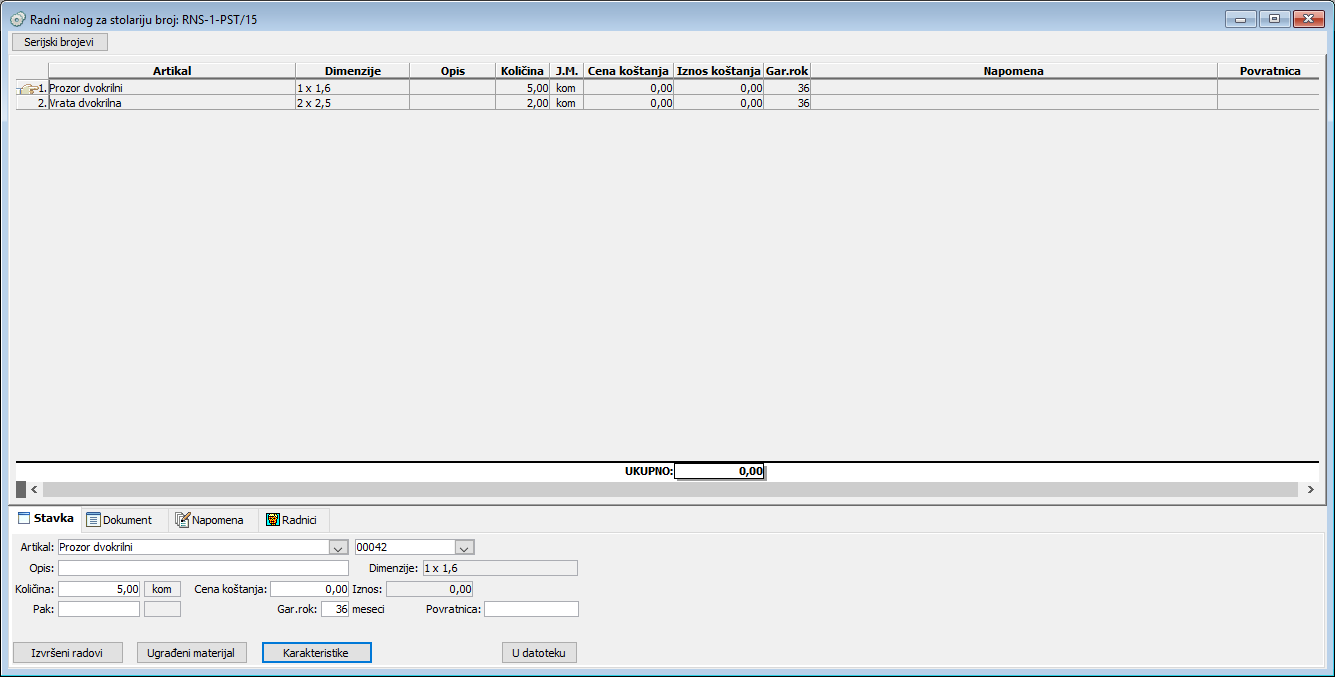The width and height of the screenshot is (1335, 677).
Task: Click the left scroll arrow of the horizontal scrollbar
Action: coord(33,490)
